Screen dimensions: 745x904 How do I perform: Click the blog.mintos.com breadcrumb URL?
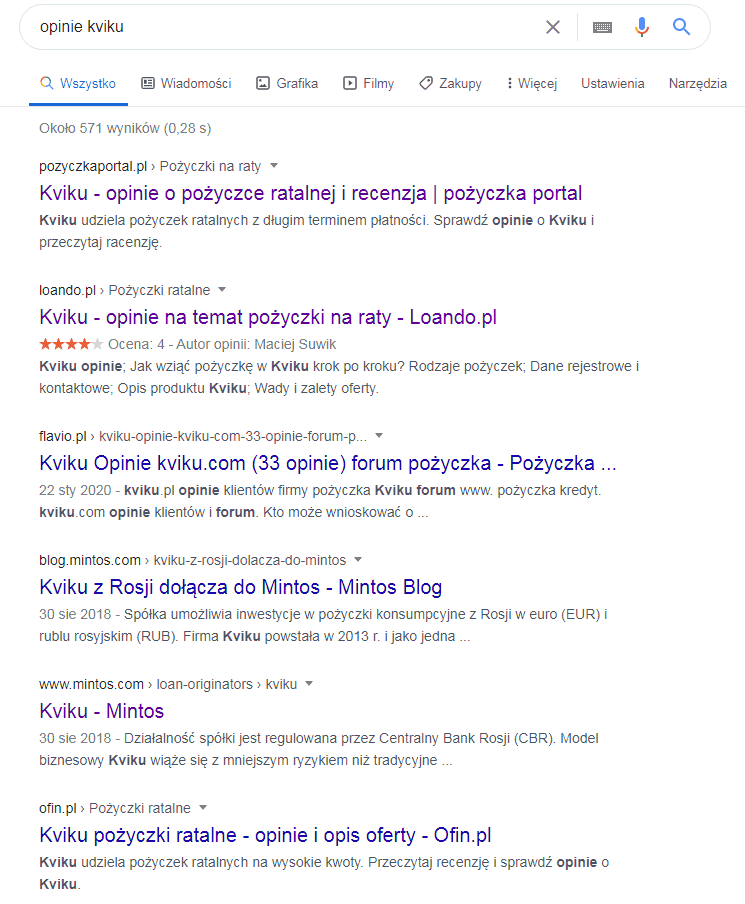click(193, 560)
